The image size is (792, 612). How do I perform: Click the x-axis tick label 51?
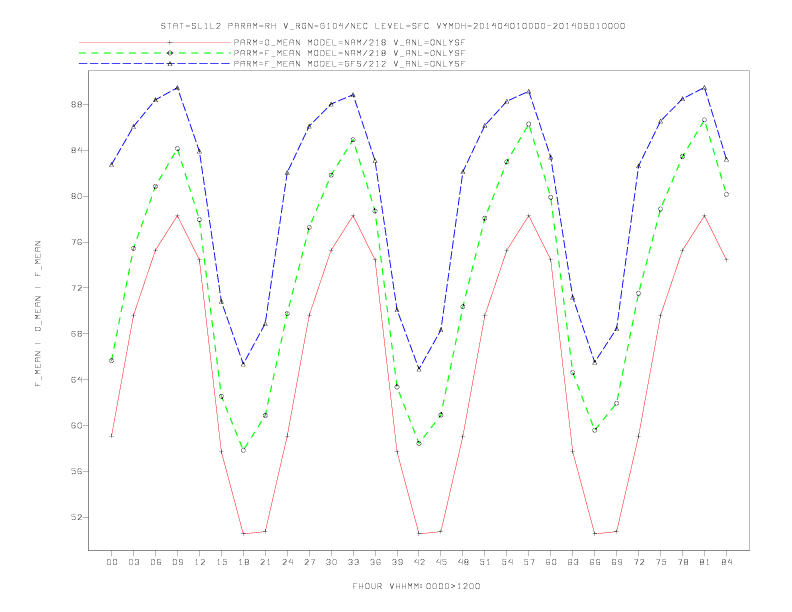point(485,562)
